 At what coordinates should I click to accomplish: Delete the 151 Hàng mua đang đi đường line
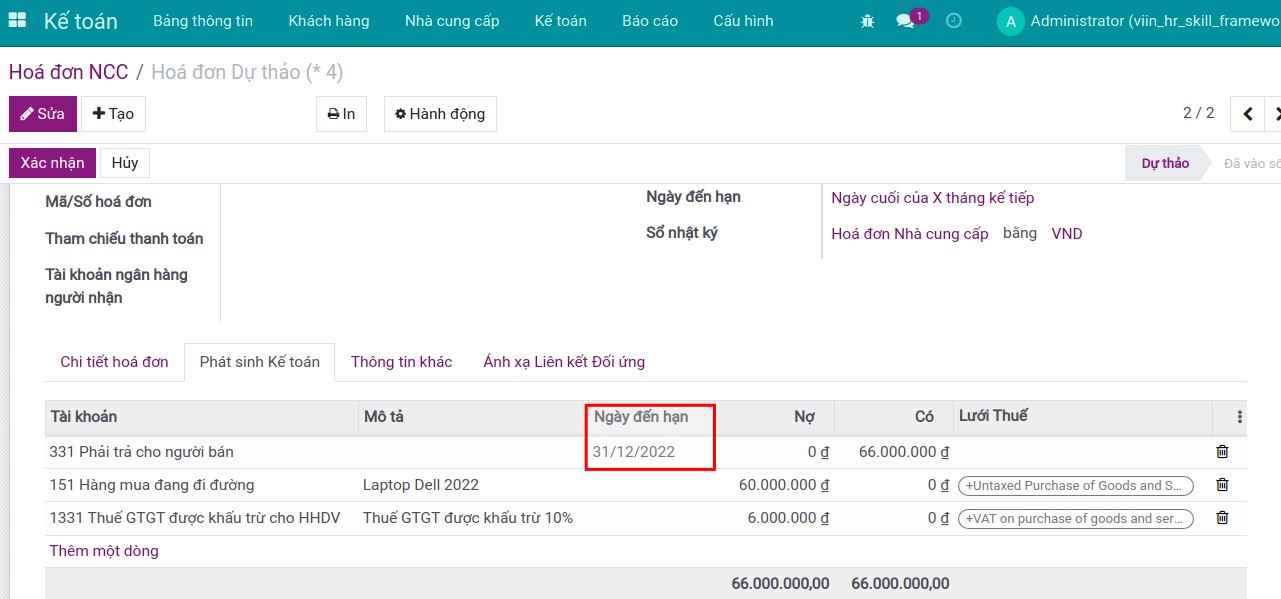click(1222, 485)
